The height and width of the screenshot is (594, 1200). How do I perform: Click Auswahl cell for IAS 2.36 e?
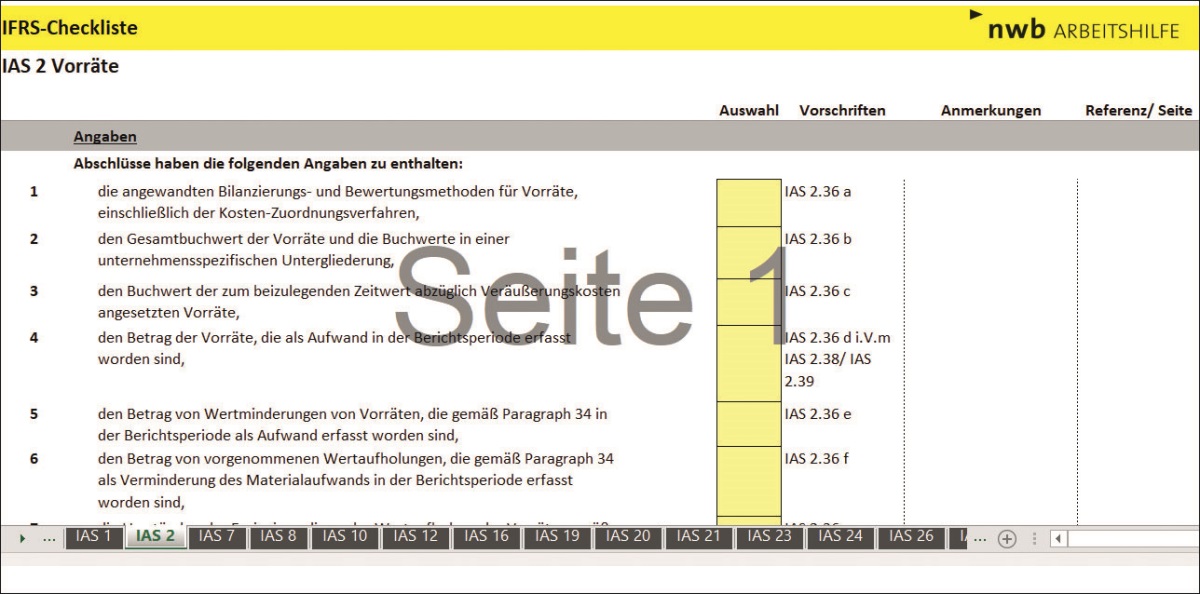748,423
